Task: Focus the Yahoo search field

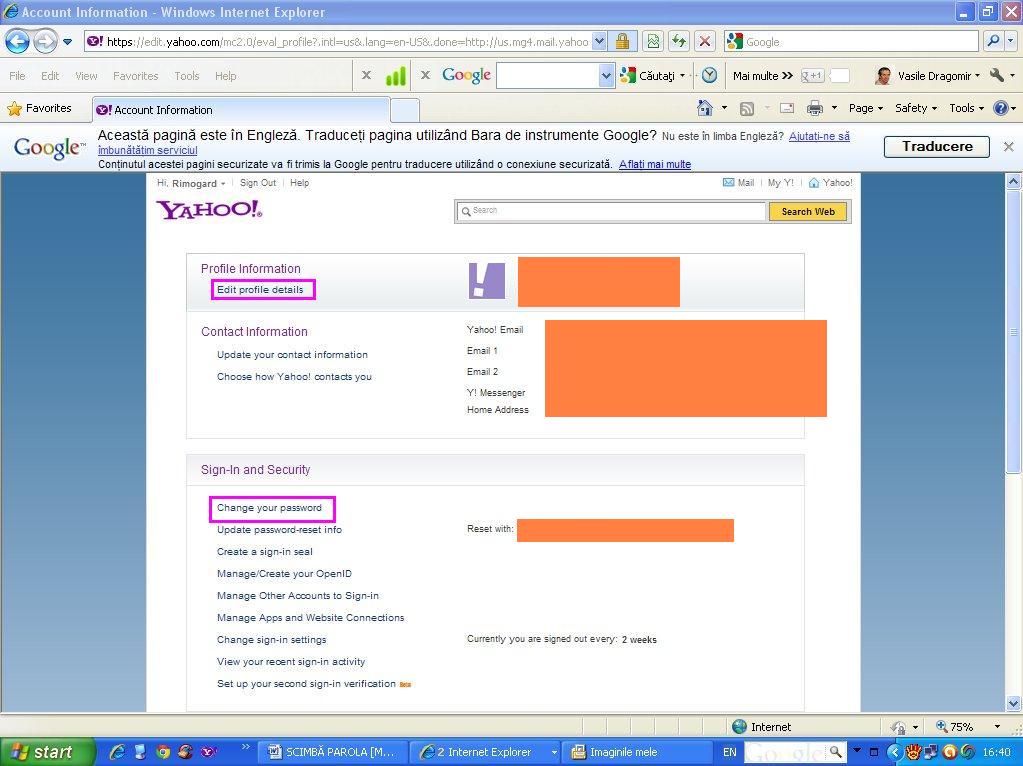Action: [611, 211]
